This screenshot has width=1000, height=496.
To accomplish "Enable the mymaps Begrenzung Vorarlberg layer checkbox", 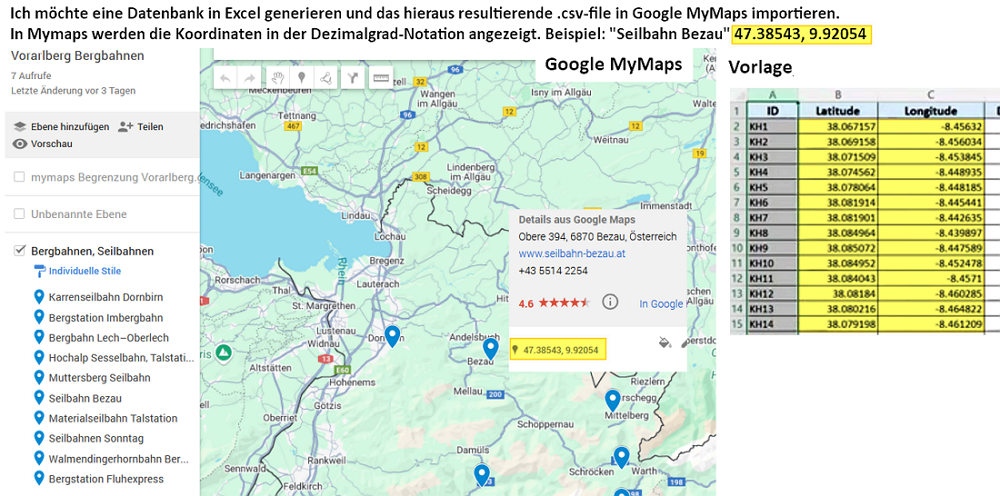I will [x=20, y=177].
